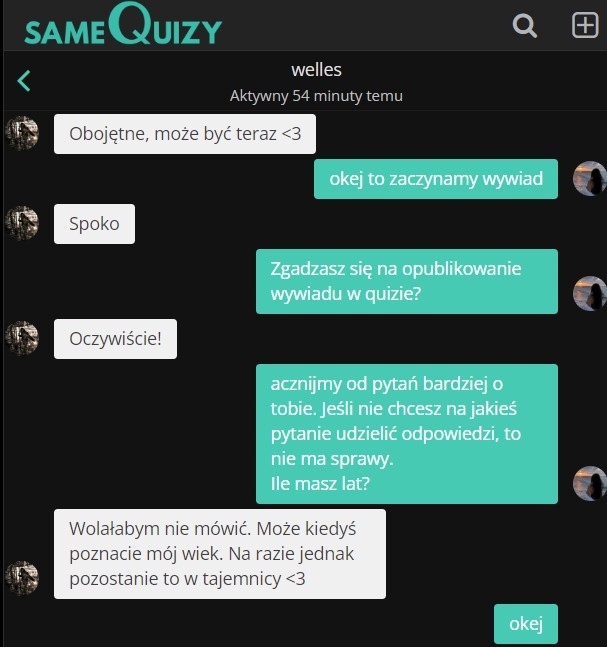Click own avatar beside "okej to zaczynamy wywiad"

tap(590, 178)
